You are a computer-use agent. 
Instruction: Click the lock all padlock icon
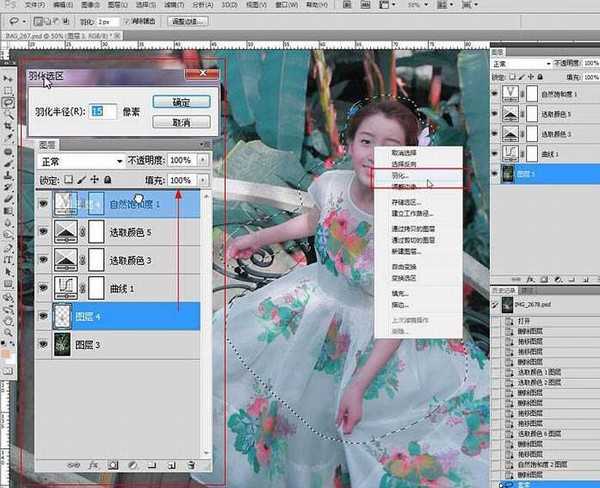[x=107, y=180]
